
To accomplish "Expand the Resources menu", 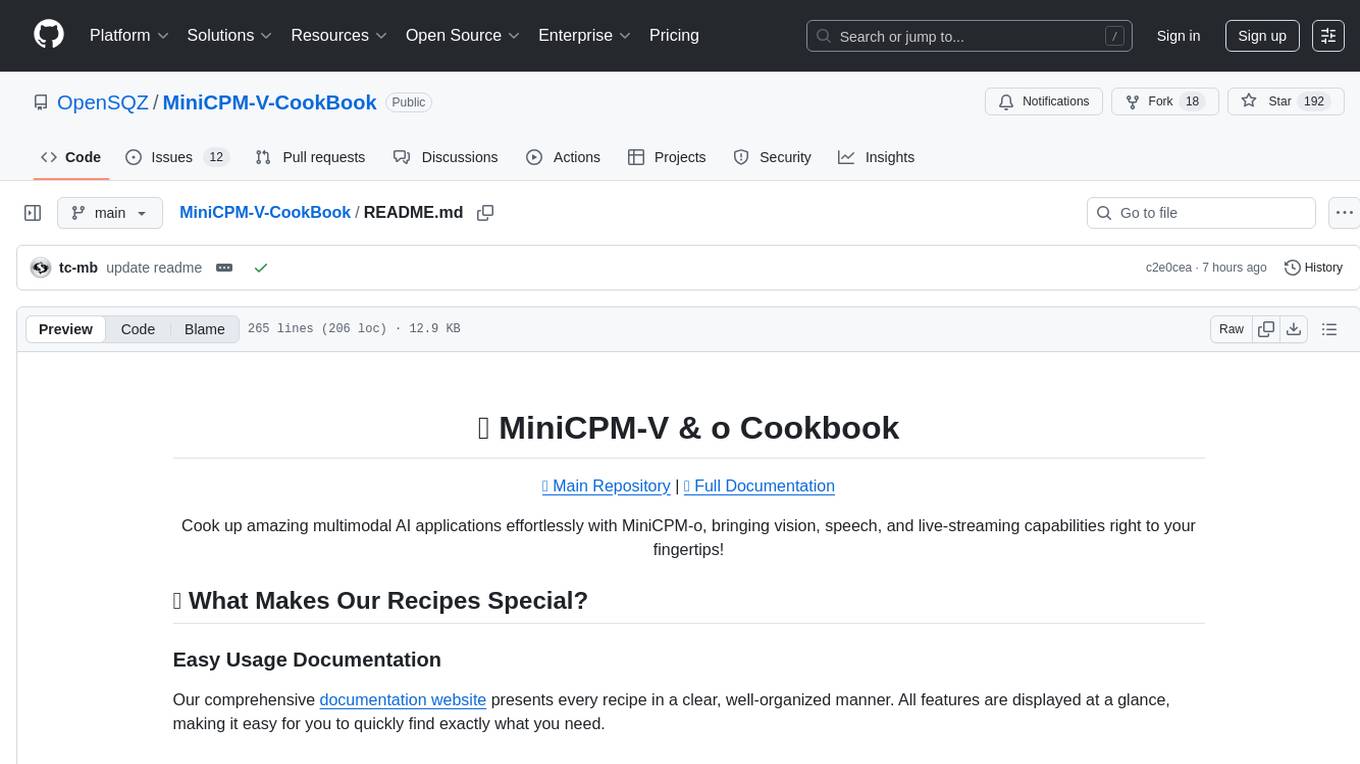I will tap(339, 36).
